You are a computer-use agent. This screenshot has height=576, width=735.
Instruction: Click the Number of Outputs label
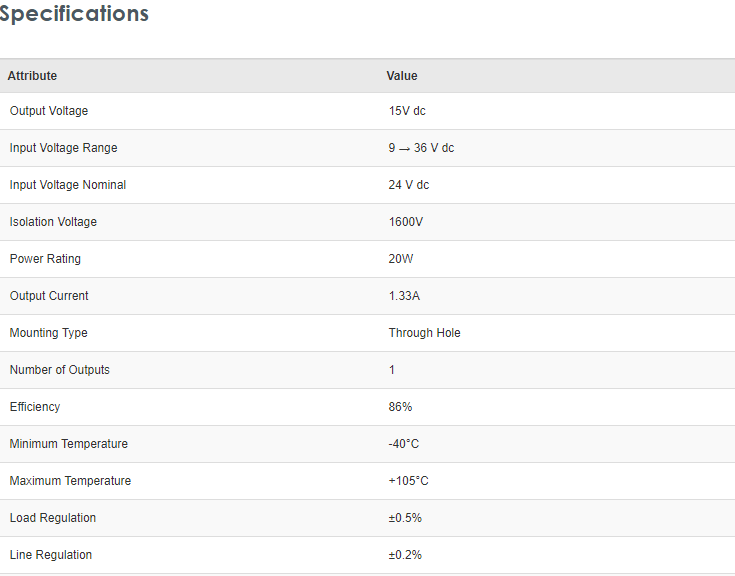point(60,370)
